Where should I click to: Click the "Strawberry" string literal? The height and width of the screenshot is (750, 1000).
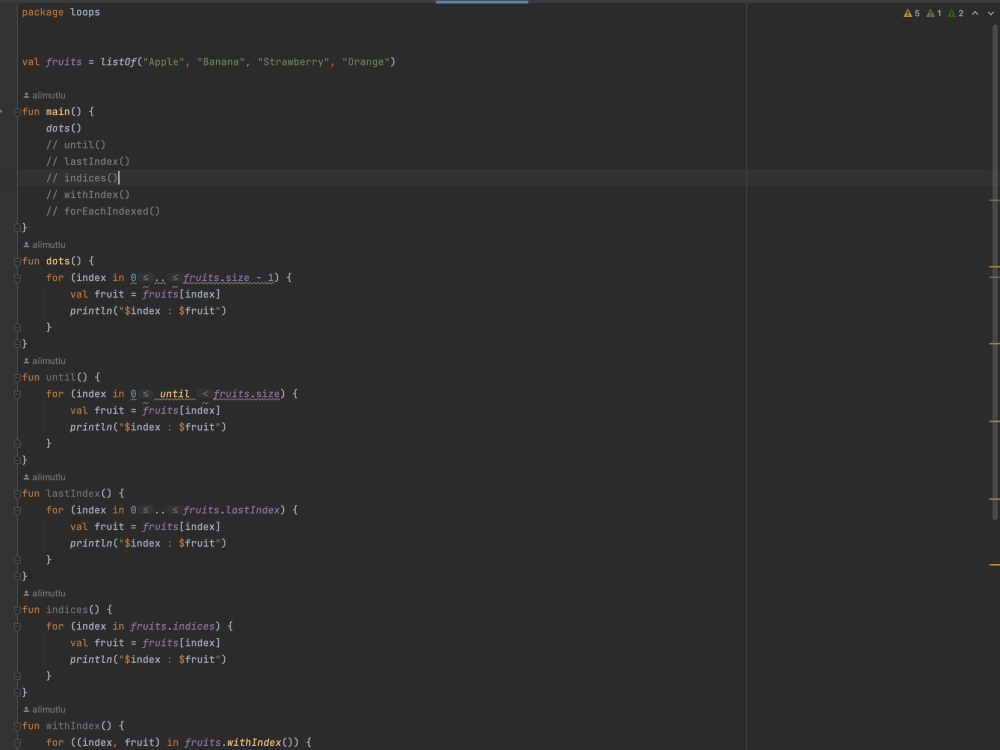[x=294, y=62]
